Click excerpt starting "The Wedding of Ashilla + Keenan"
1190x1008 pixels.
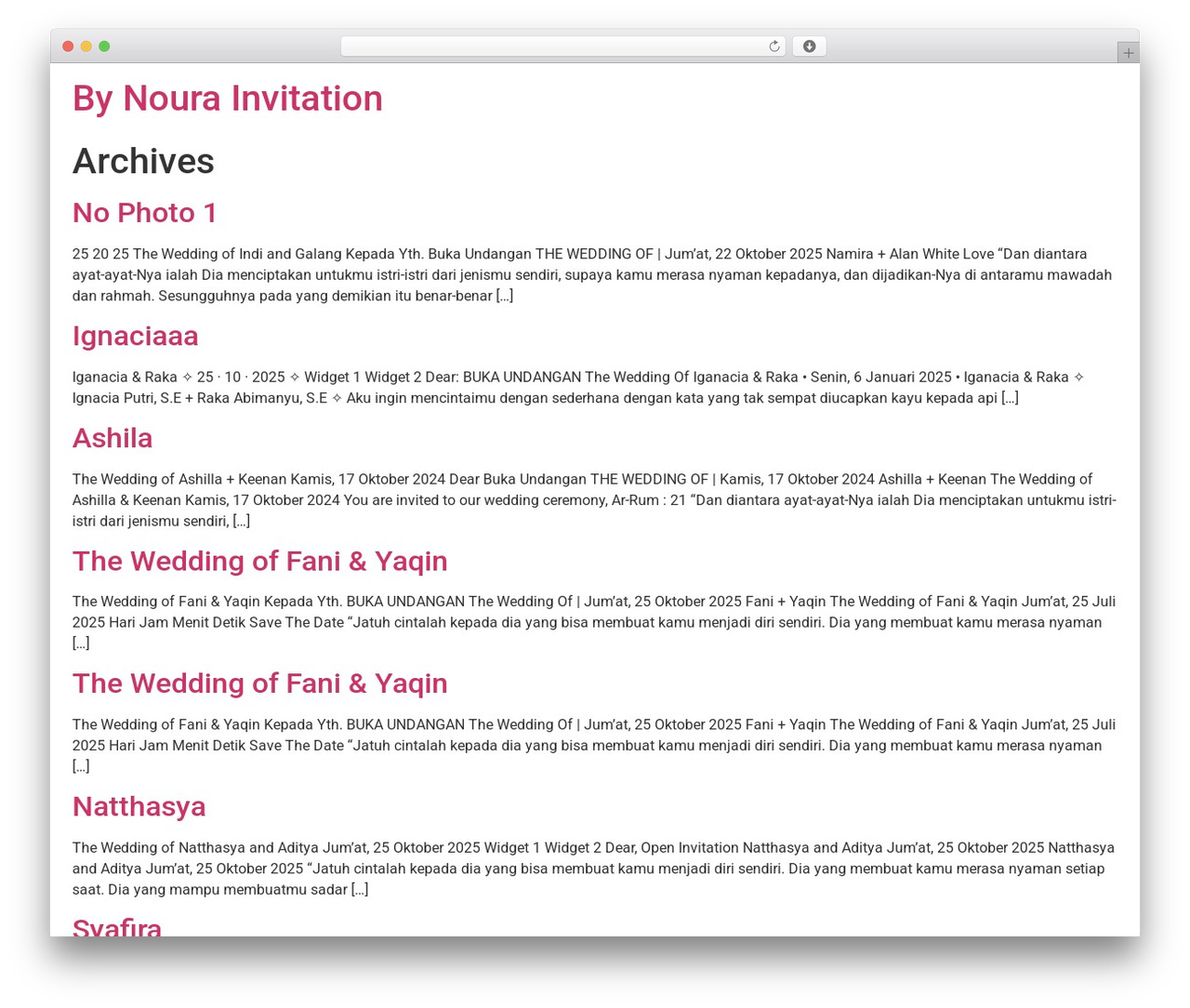594,499
